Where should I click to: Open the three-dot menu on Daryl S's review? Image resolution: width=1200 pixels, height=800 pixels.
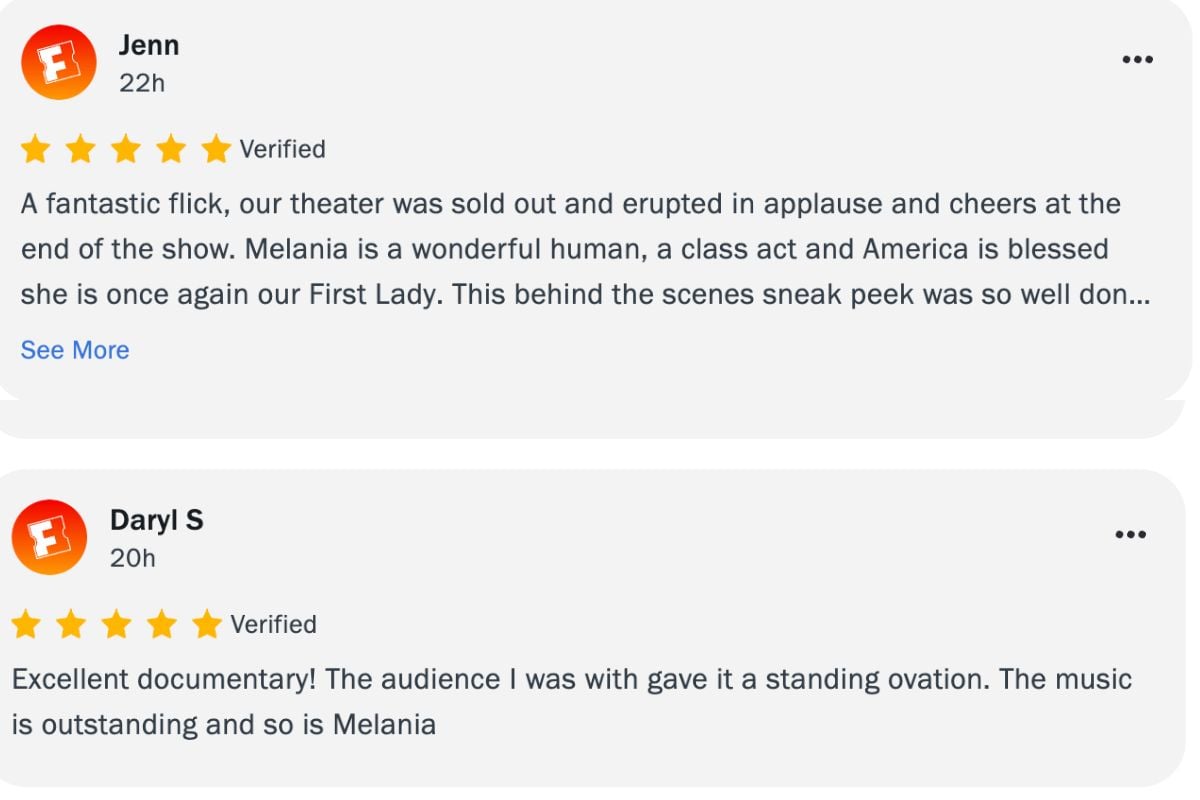pos(1130,535)
